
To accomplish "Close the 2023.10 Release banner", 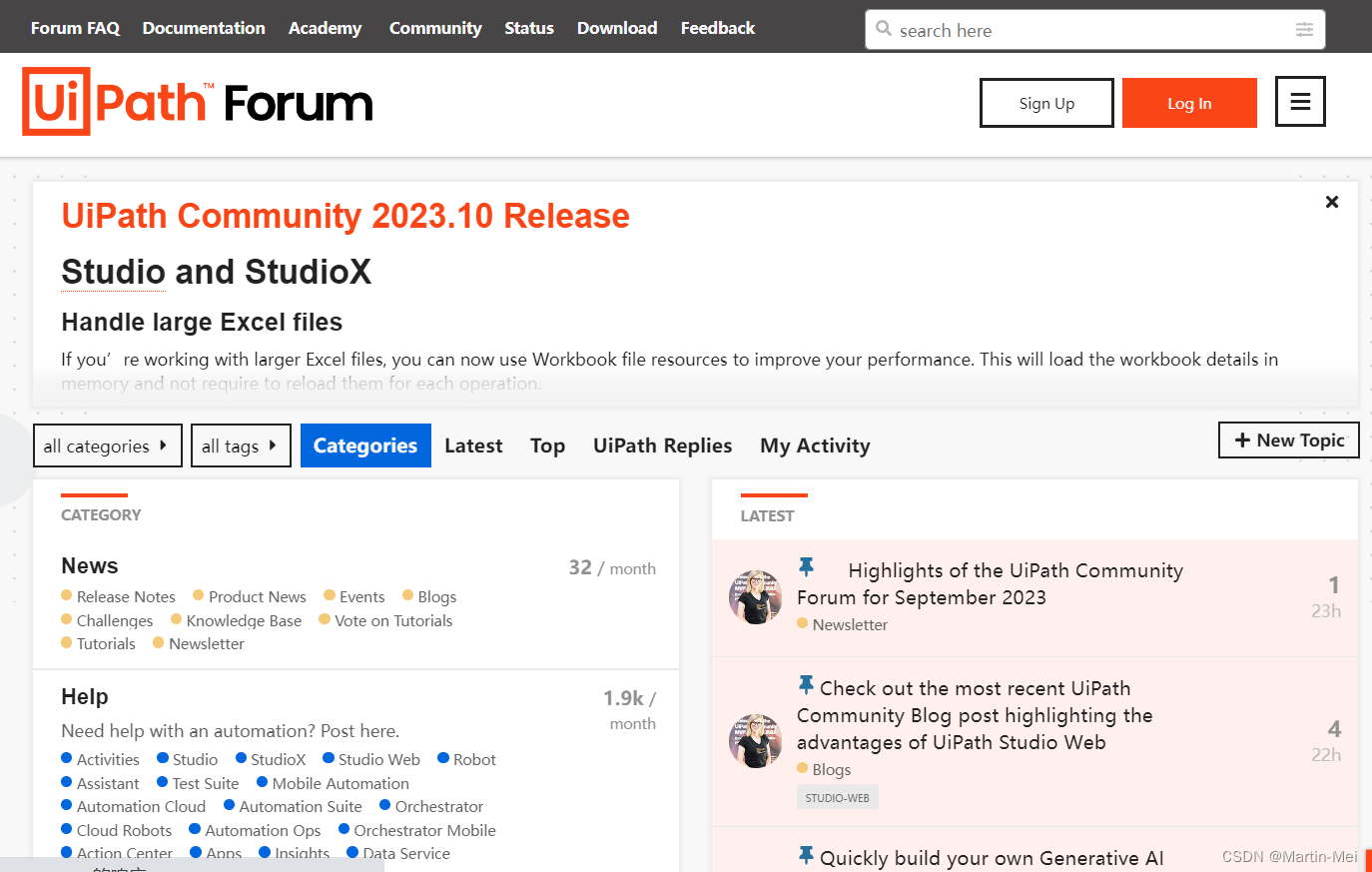I will pos(1332,202).
